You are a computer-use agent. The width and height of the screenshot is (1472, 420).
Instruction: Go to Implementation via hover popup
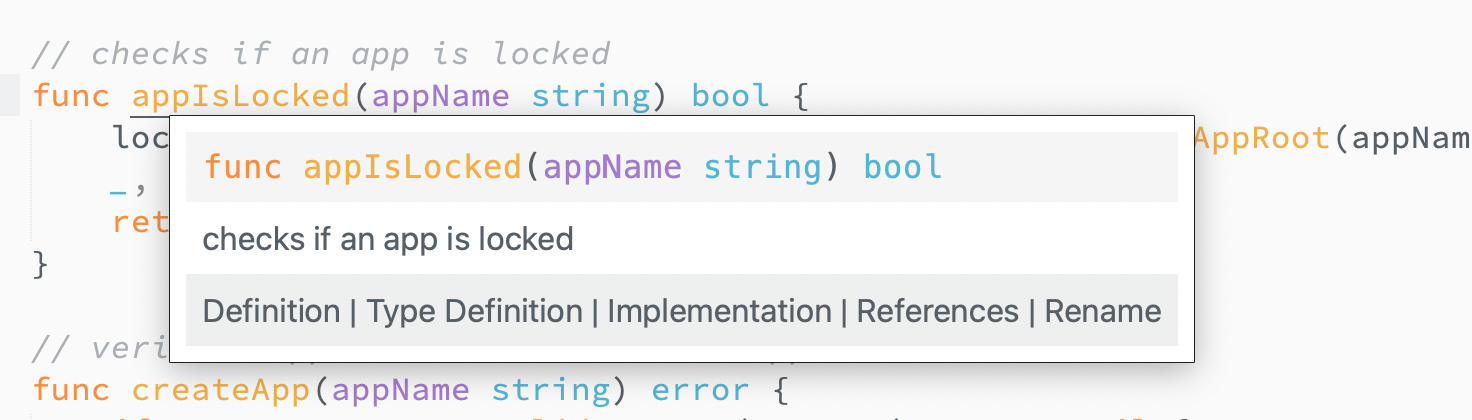click(x=719, y=311)
